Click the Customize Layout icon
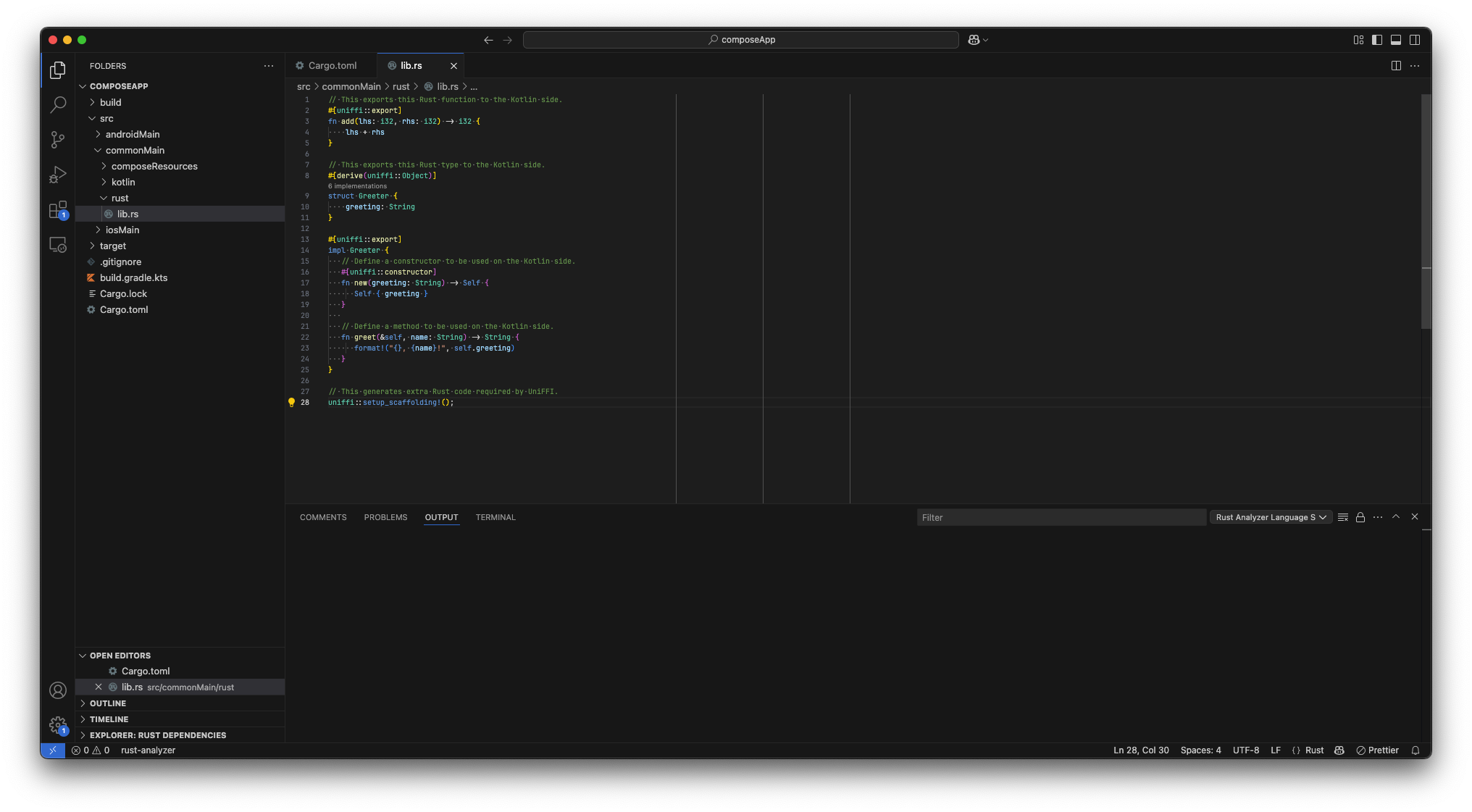This screenshot has width=1472, height=812. [x=1358, y=40]
